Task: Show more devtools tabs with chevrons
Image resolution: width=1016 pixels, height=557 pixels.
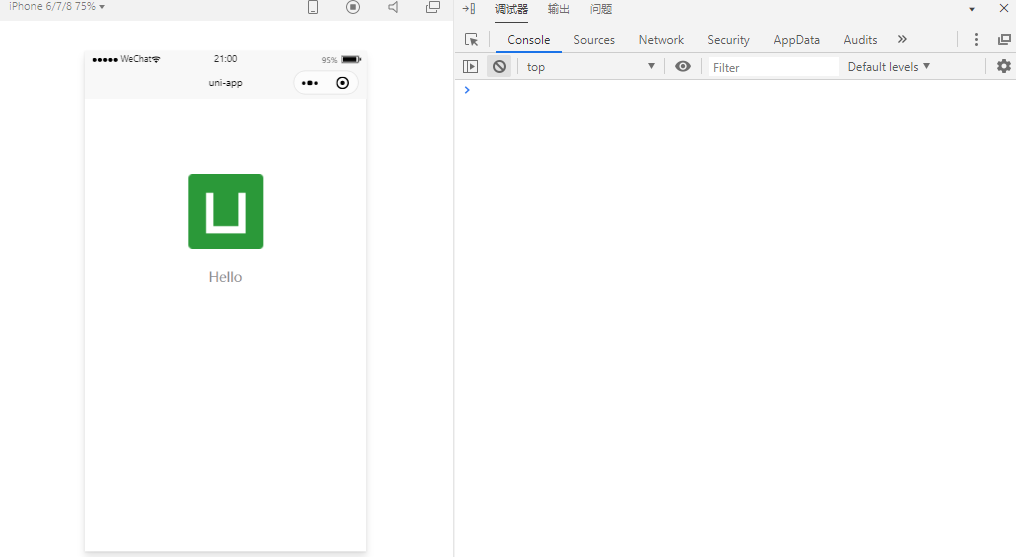Action: pyautogui.click(x=902, y=40)
